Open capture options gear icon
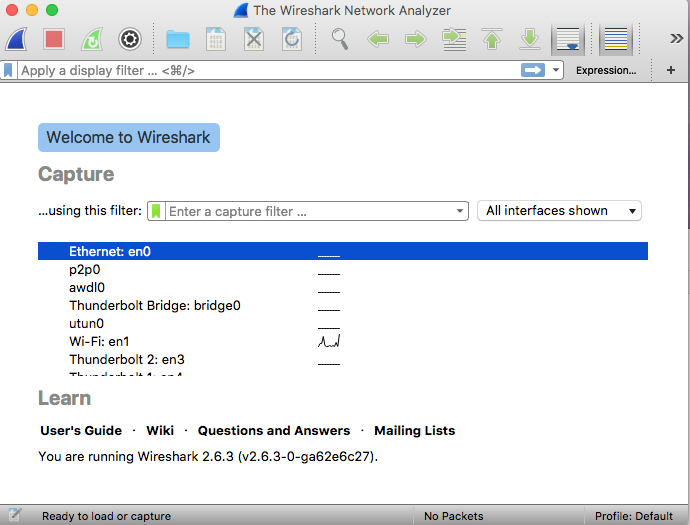Image resolution: width=690 pixels, height=525 pixels. [x=130, y=39]
